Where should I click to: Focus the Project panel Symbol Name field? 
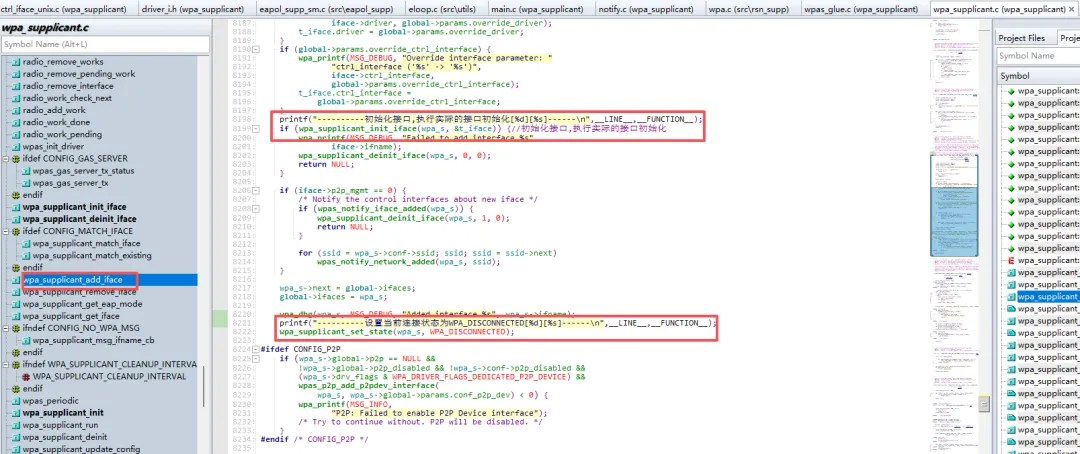pyautogui.click(x=1038, y=56)
